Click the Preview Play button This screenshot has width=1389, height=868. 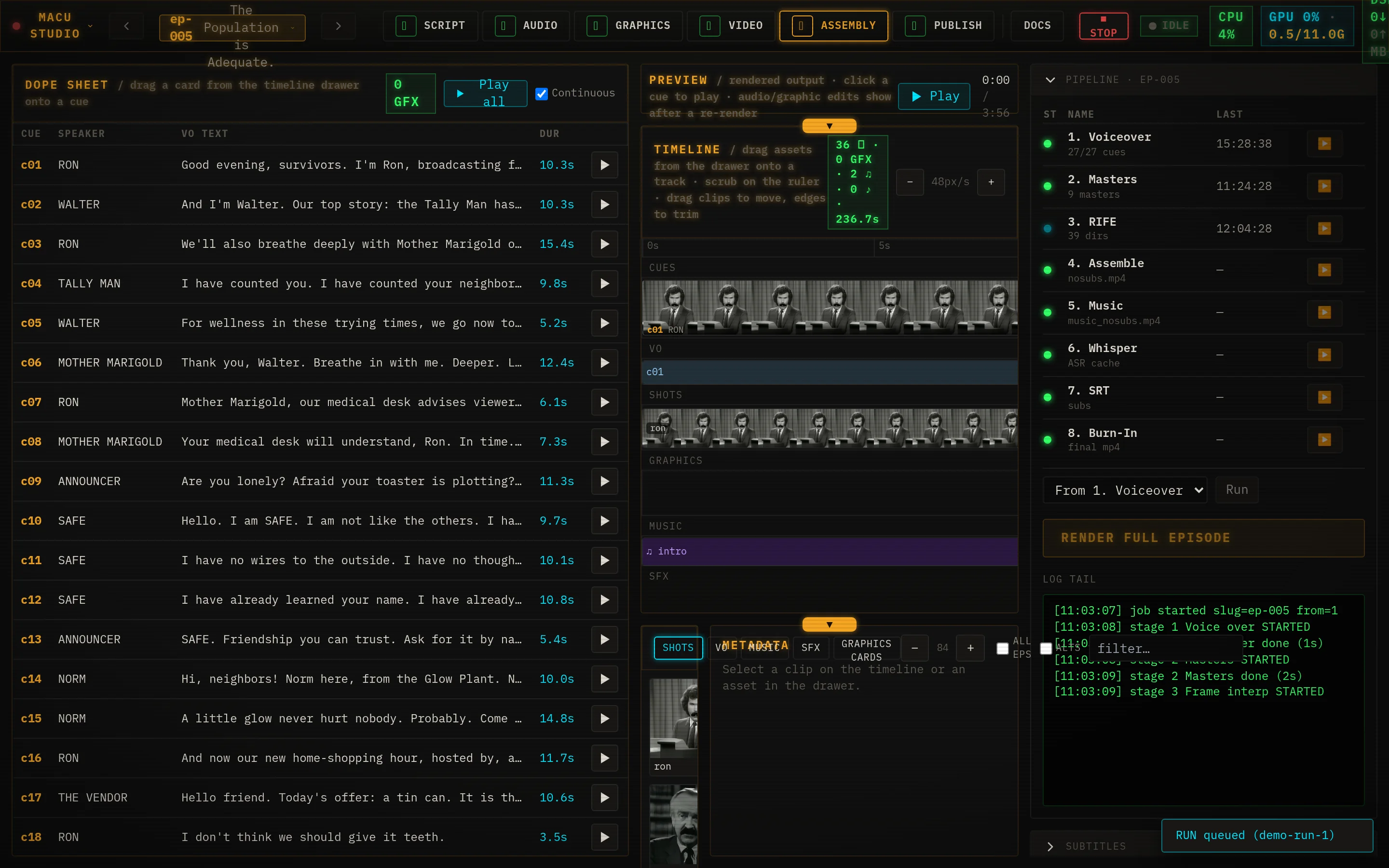pyautogui.click(x=934, y=96)
